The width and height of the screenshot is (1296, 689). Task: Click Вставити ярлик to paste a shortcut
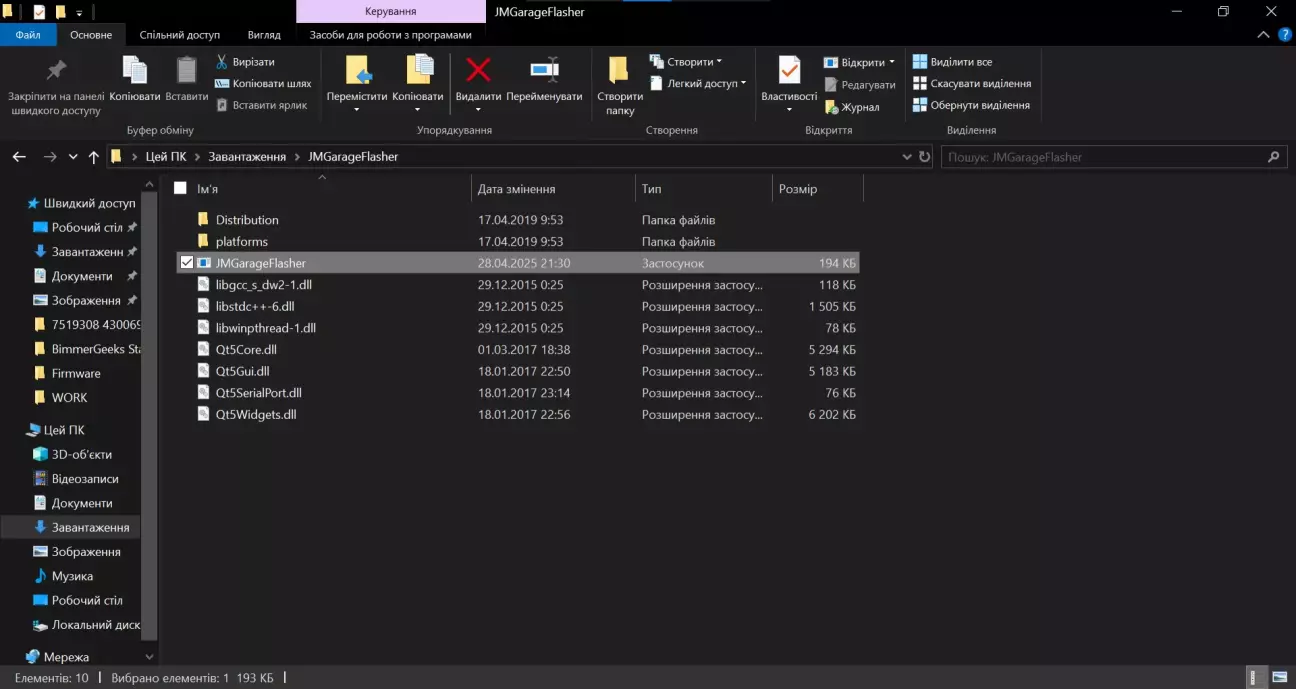[x=261, y=105]
